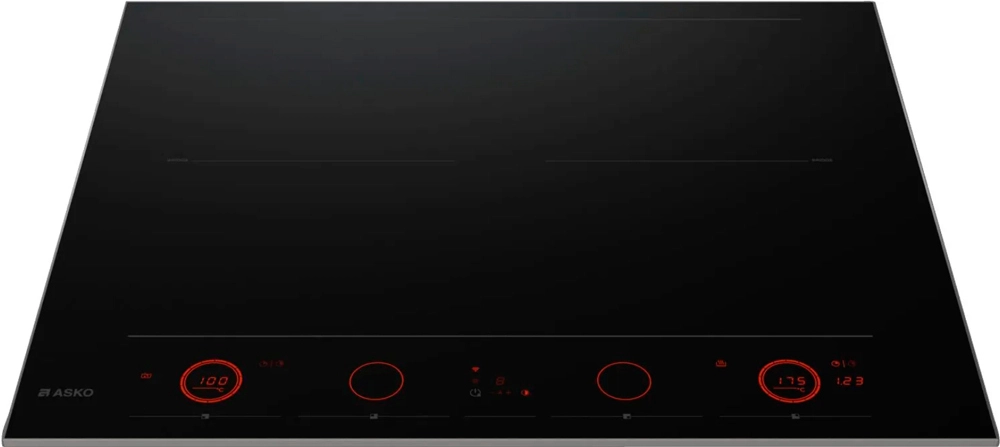Tap the ASKO logo
The height and width of the screenshot is (447, 1000).
tap(66, 393)
